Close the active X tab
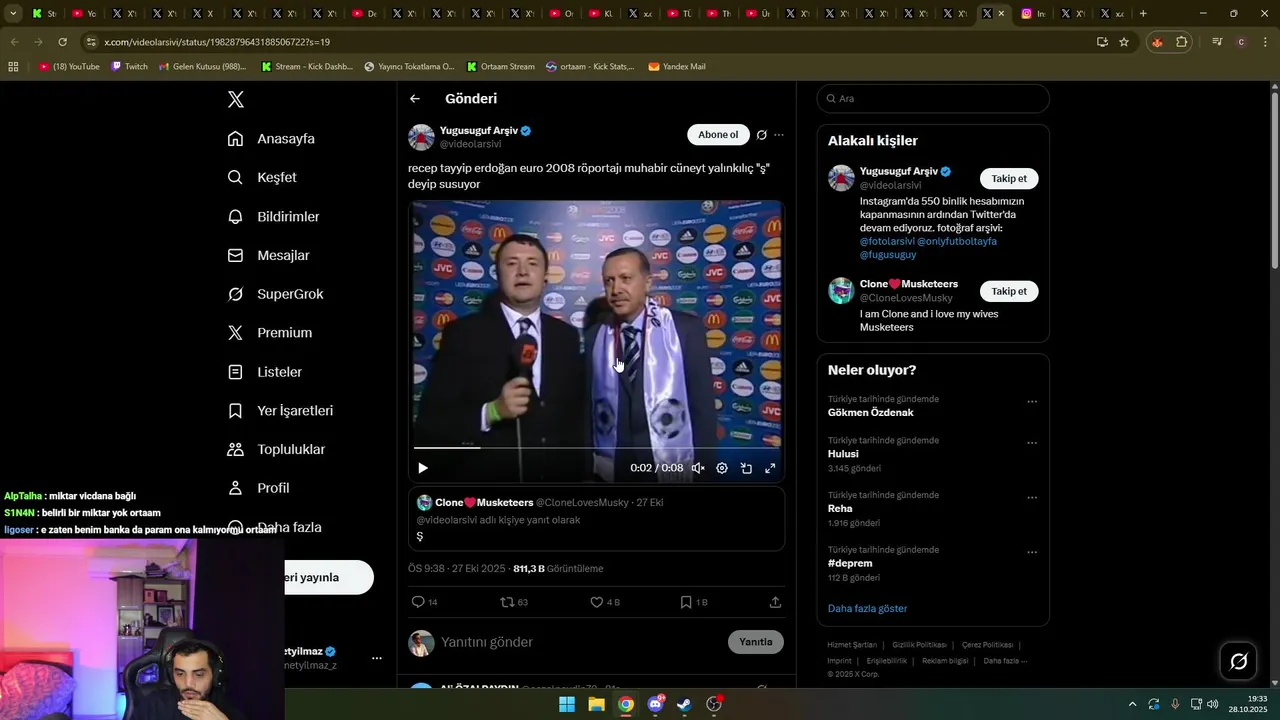1280x720 pixels. point(1001,14)
